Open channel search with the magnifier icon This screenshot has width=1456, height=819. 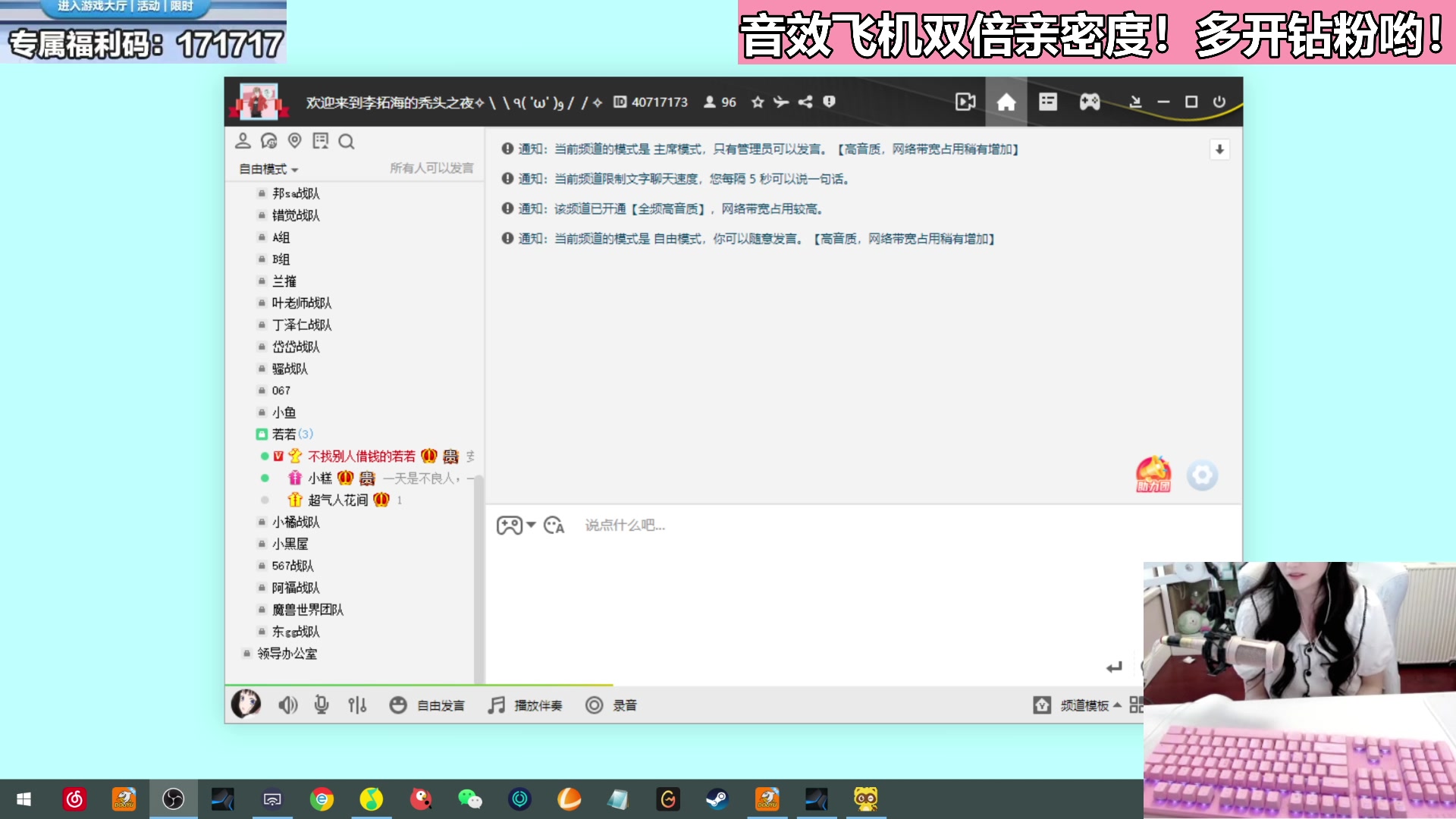point(347,141)
